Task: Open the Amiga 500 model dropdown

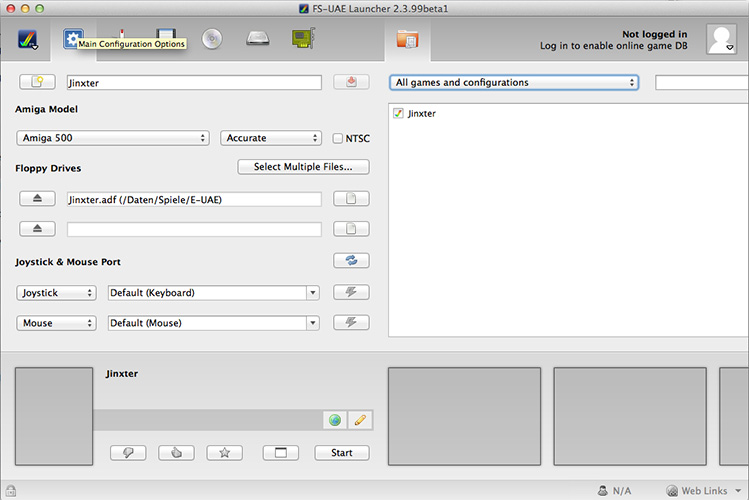Action: (x=112, y=138)
